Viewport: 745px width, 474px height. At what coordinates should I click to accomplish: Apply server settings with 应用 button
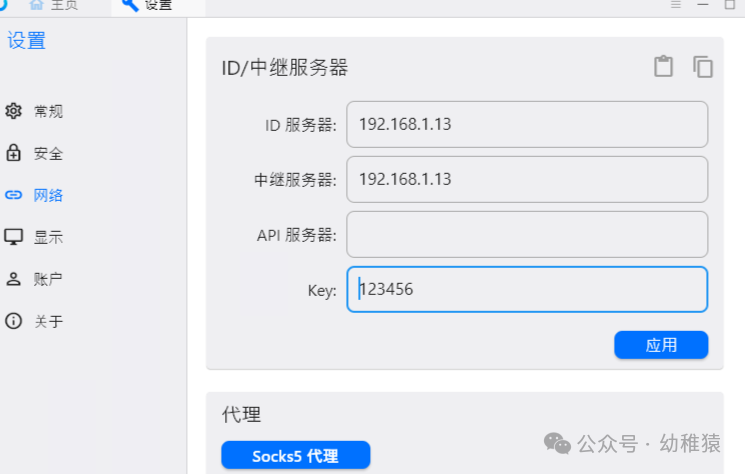pyautogui.click(x=661, y=345)
